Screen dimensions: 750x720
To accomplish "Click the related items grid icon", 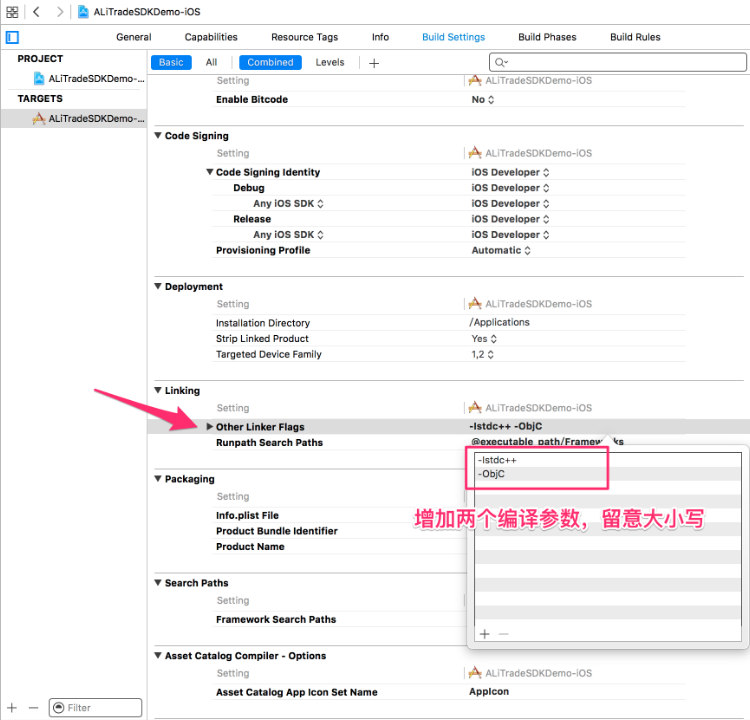I will point(12,11).
